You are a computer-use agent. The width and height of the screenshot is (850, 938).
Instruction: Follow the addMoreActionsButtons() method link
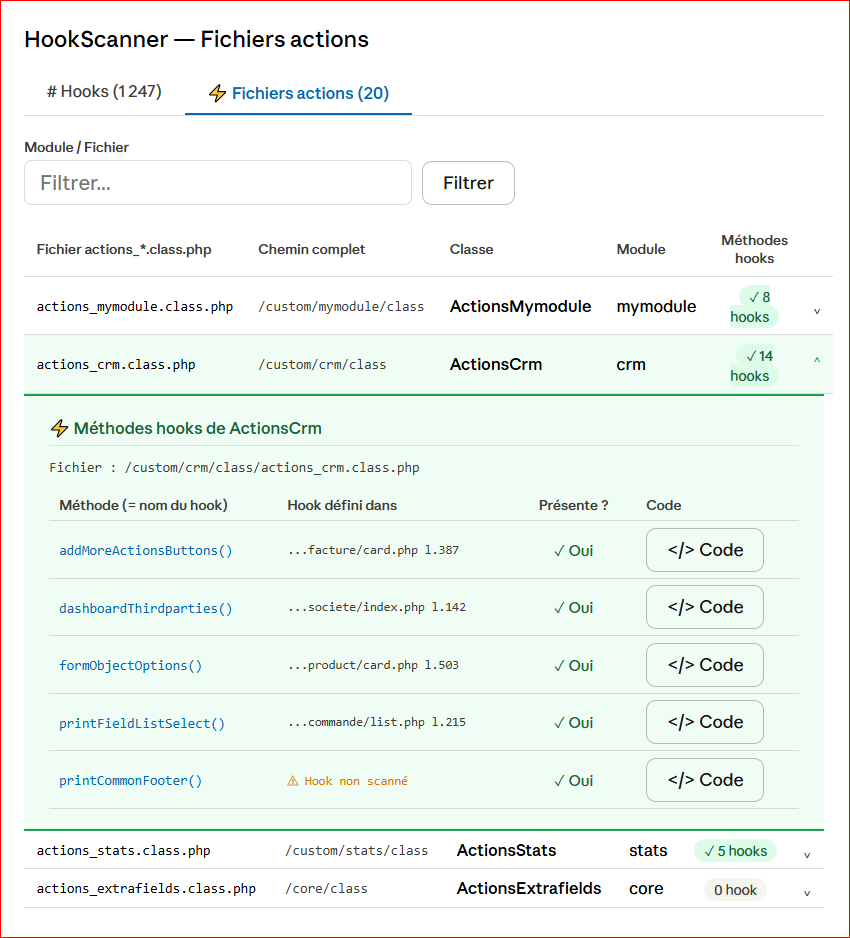click(146, 550)
